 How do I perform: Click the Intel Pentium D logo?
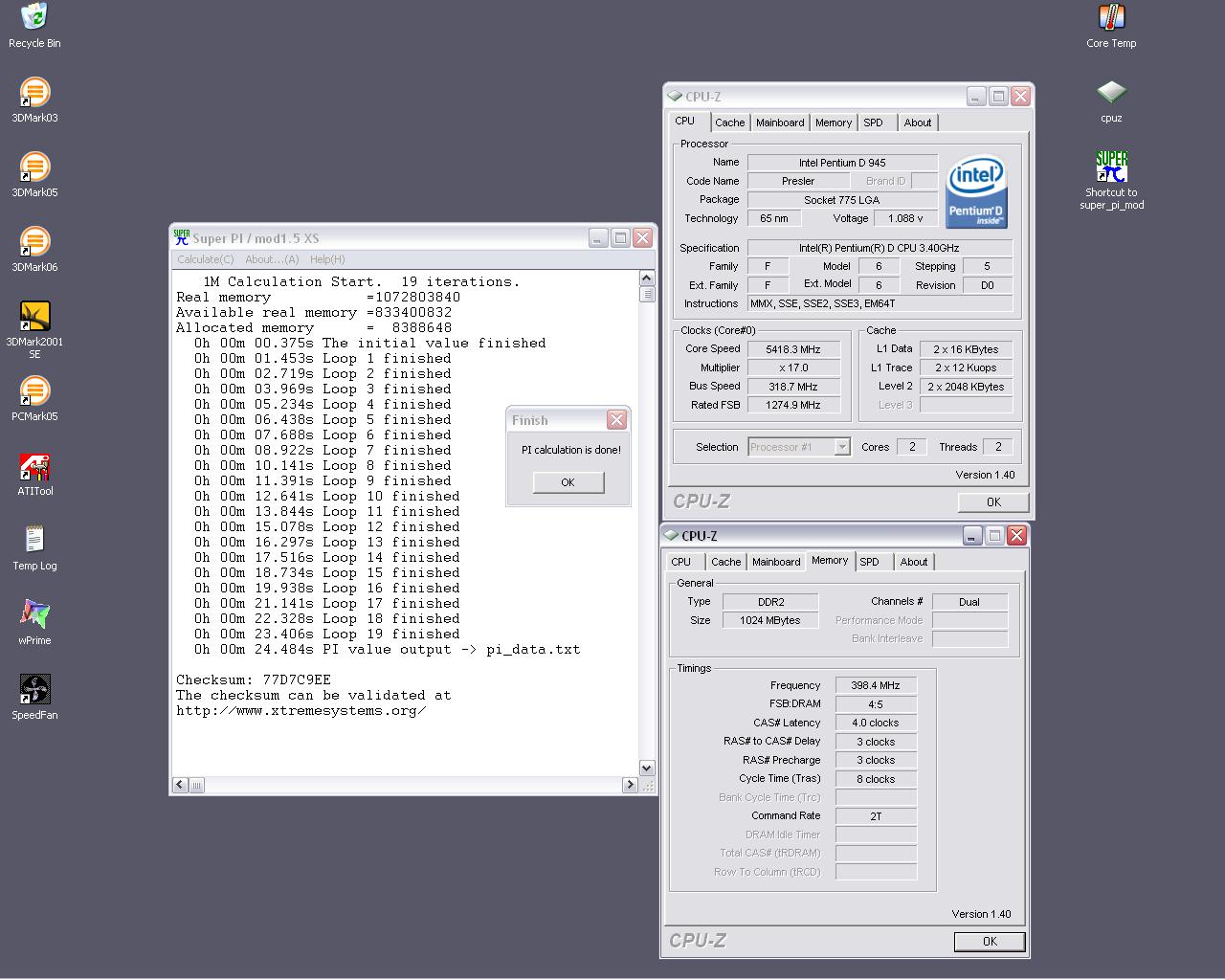point(976,192)
